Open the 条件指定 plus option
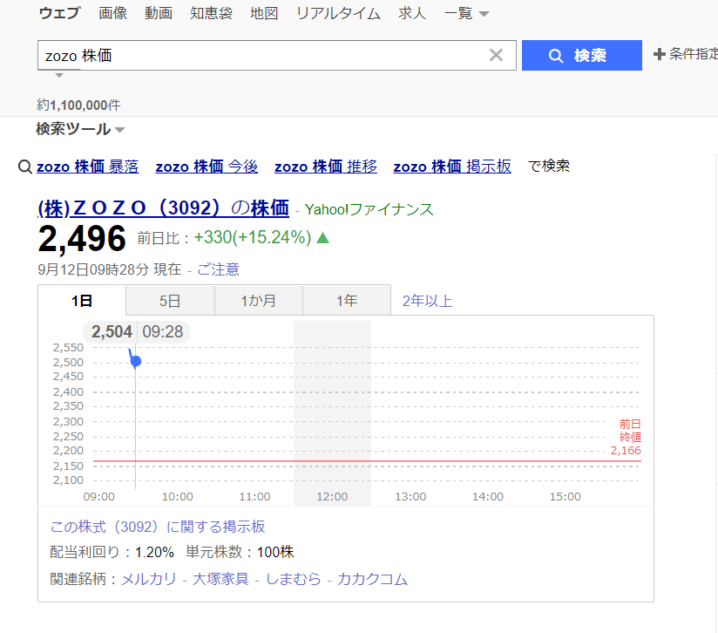 pos(685,55)
